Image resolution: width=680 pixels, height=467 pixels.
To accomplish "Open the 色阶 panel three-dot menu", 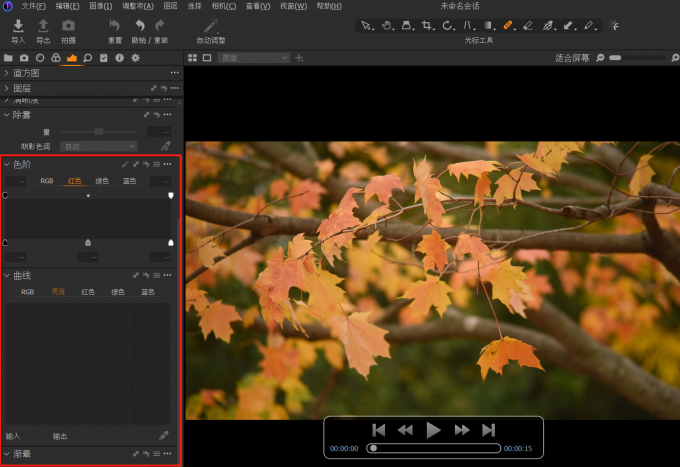I will (167, 164).
